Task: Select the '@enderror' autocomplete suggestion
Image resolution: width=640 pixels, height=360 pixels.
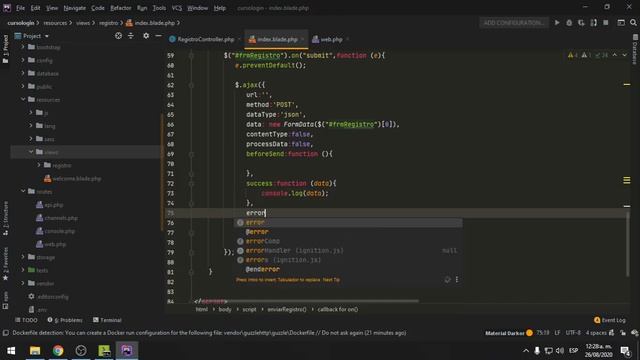Action: pyautogui.click(x=348, y=269)
